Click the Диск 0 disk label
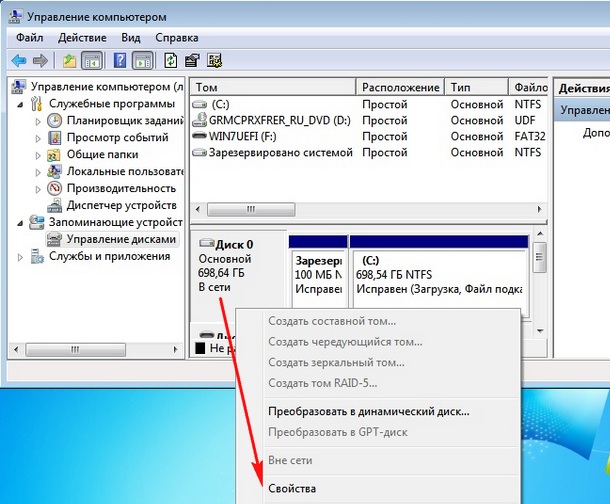The height and width of the screenshot is (504, 610). tap(235, 244)
